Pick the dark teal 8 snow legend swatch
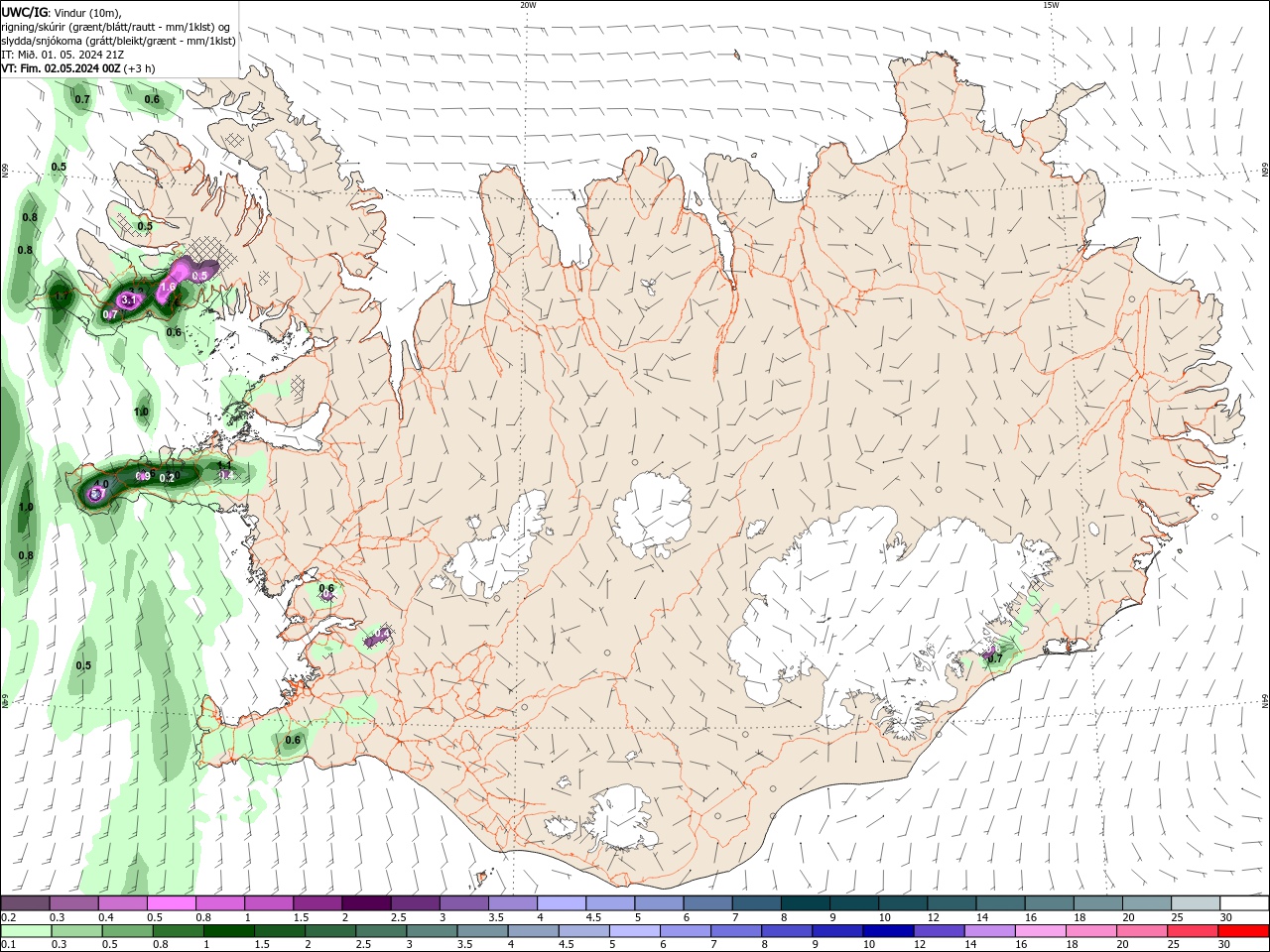1270x952 pixels. tap(805, 903)
